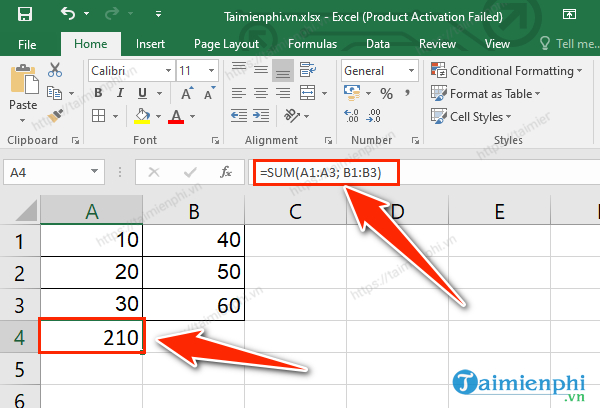Toggle Underline formatting

coord(142,93)
